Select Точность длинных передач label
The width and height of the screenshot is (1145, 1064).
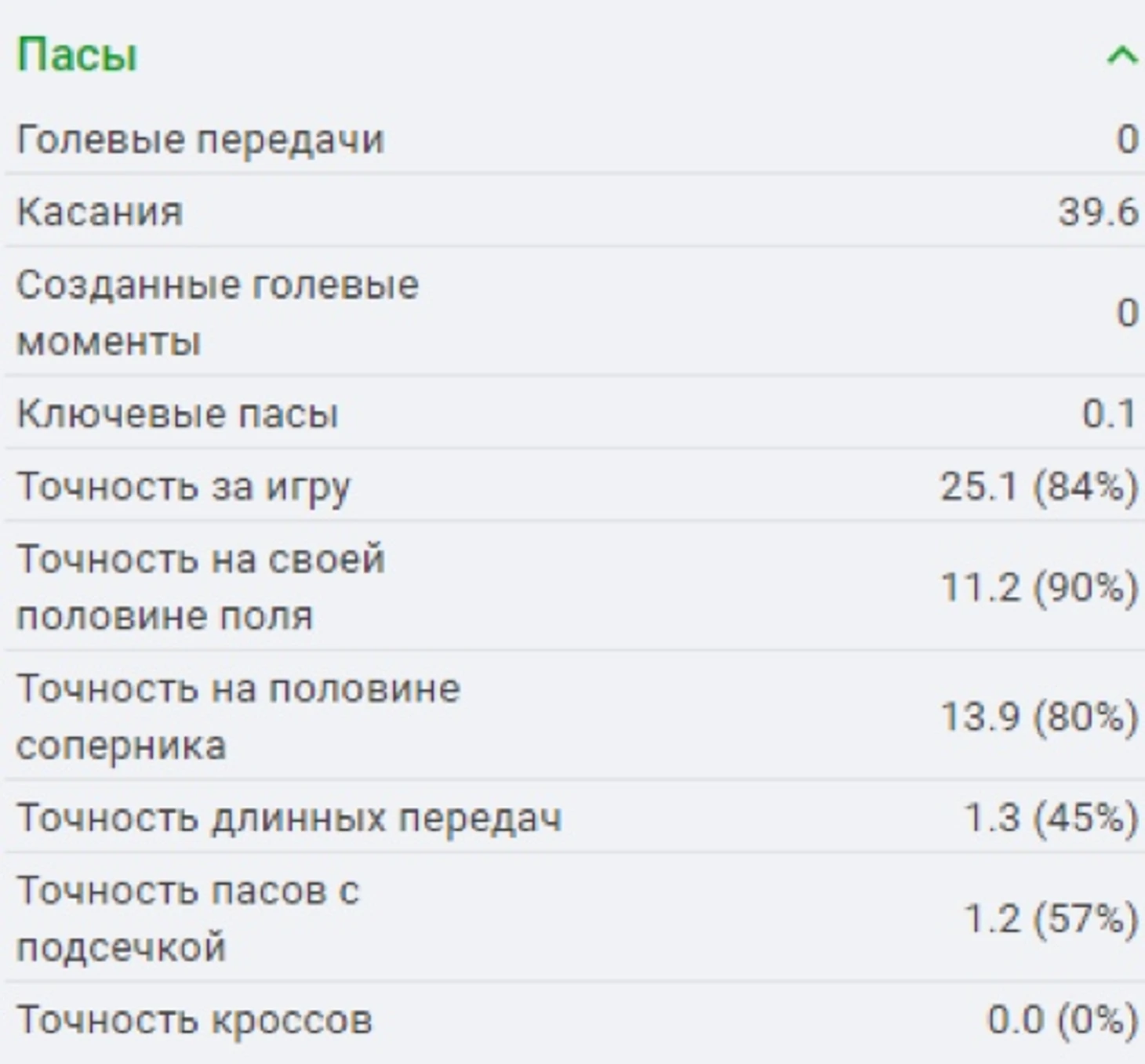(289, 819)
